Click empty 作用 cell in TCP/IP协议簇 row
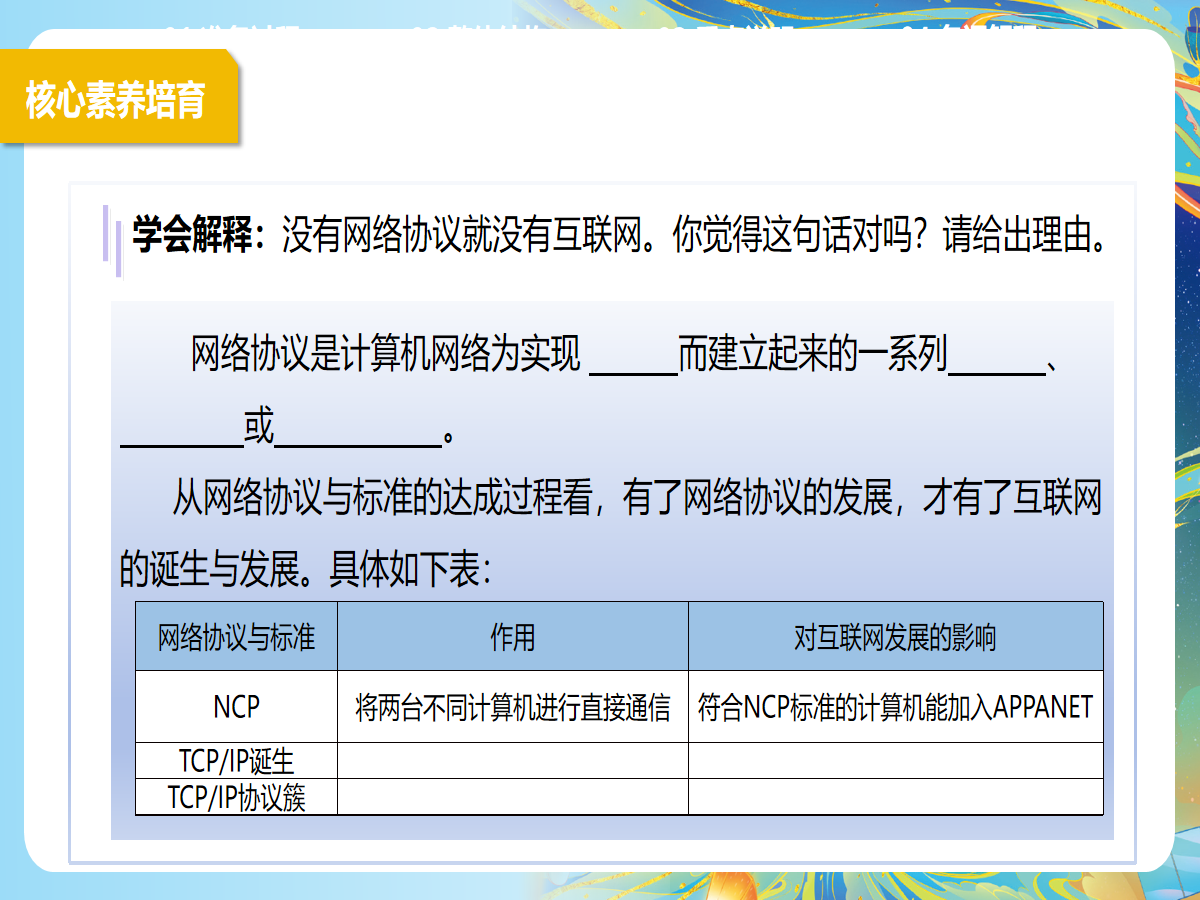The image size is (1200, 900). tap(513, 796)
